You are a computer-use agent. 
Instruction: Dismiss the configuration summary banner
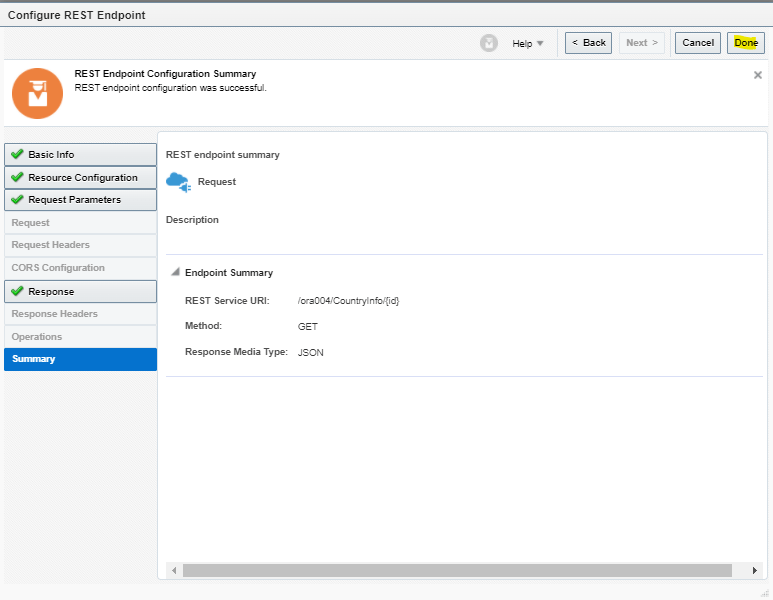pyautogui.click(x=757, y=75)
